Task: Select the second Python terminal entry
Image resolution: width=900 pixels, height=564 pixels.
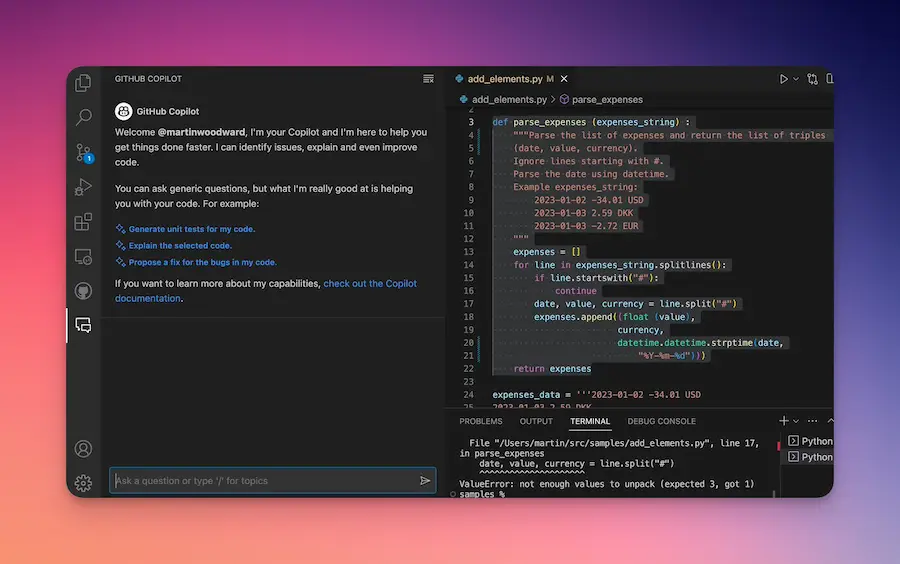Action: tap(810, 457)
